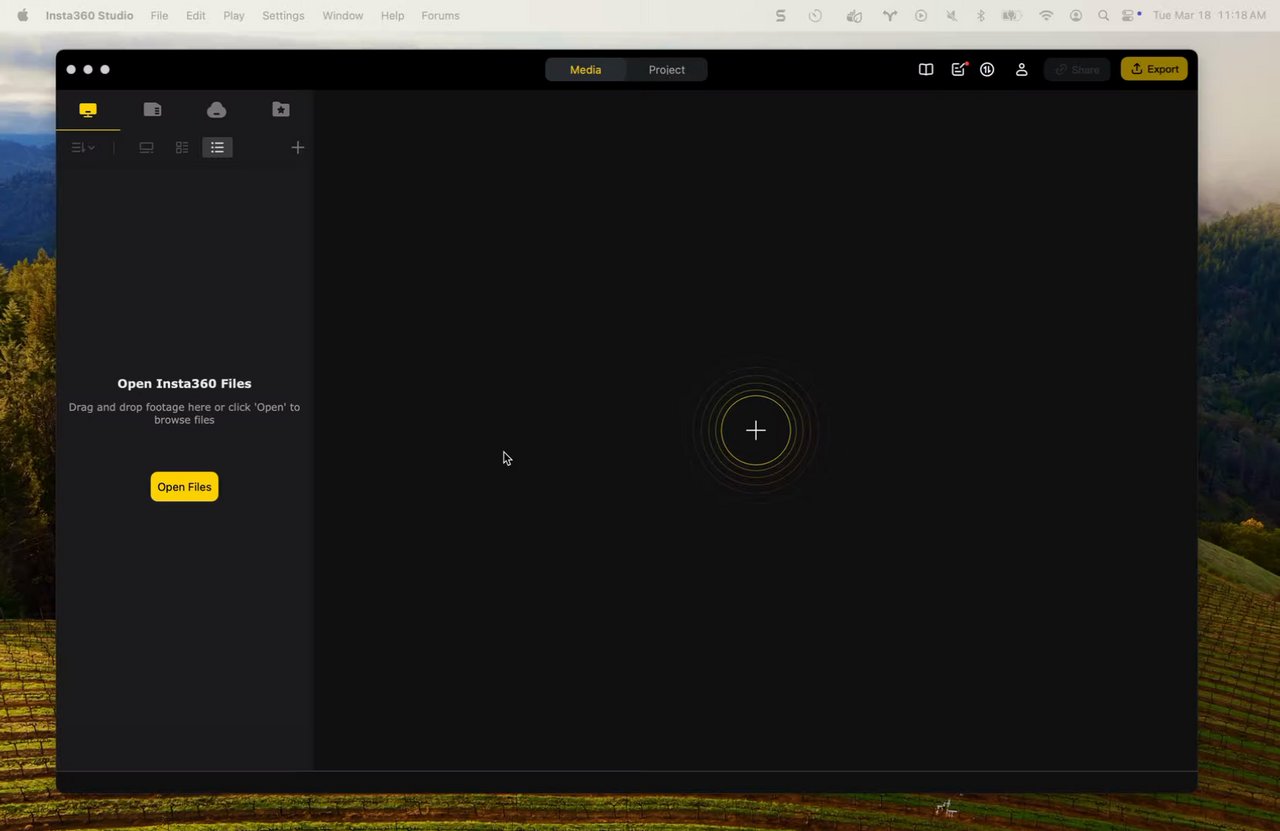
Task: Select the list view toggle
Action: point(217,148)
